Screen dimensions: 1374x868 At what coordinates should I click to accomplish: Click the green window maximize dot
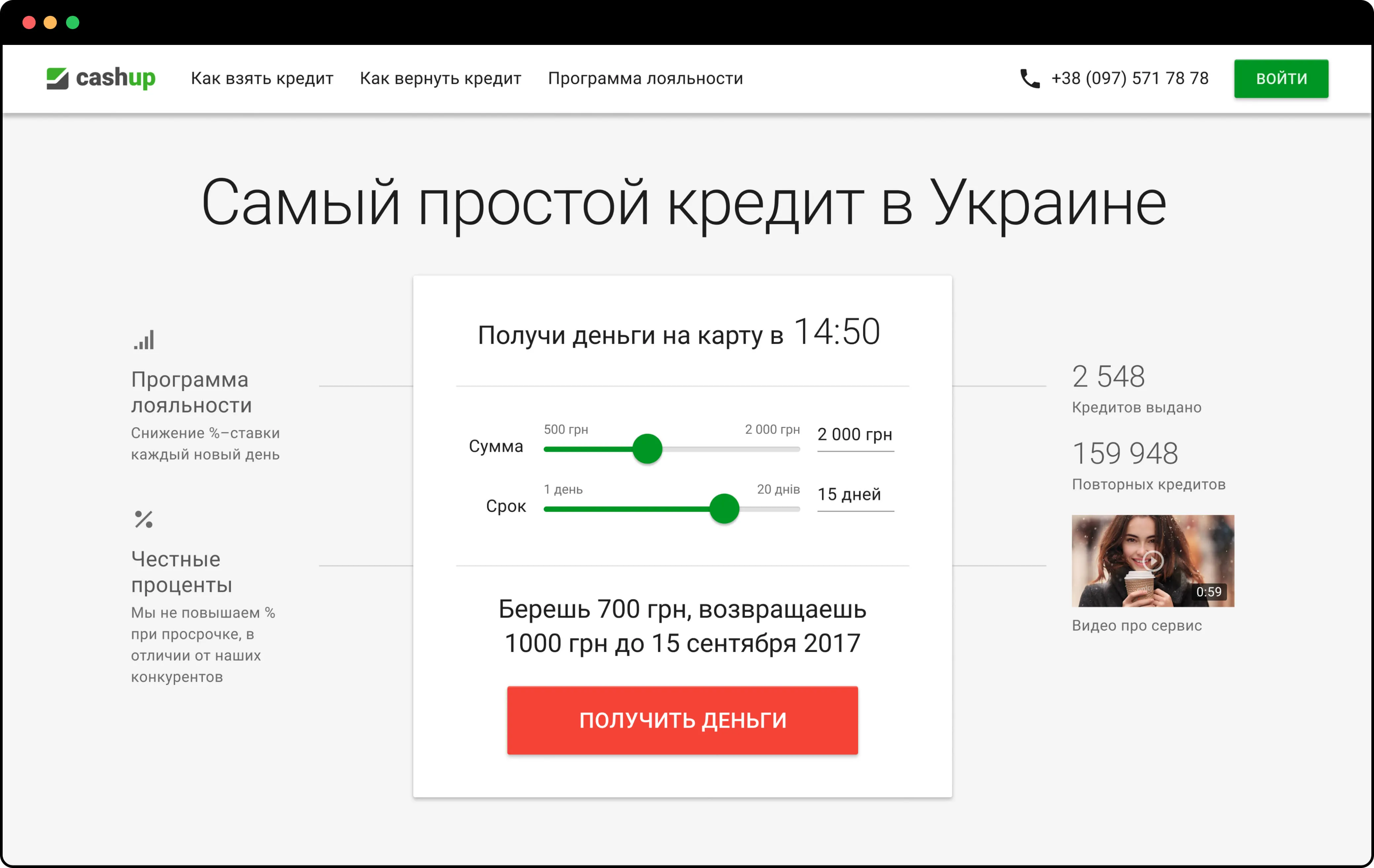click(x=72, y=23)
